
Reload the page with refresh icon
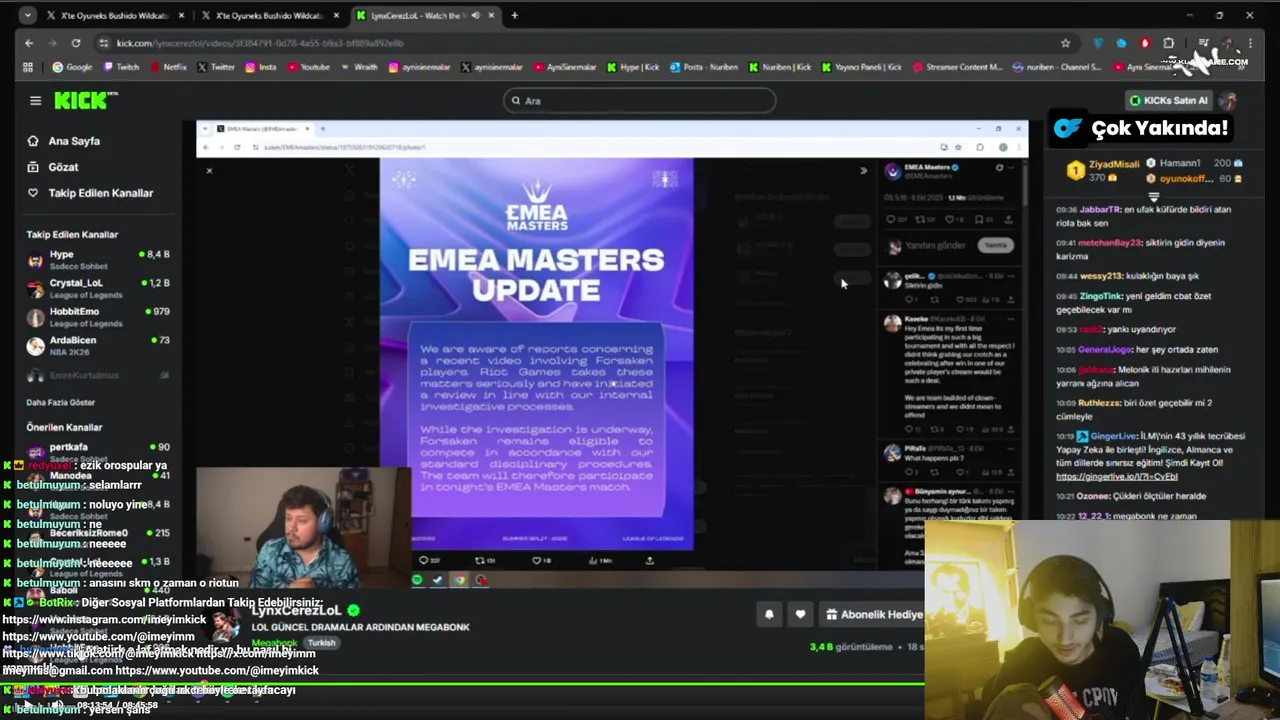(x=75, y=43)
